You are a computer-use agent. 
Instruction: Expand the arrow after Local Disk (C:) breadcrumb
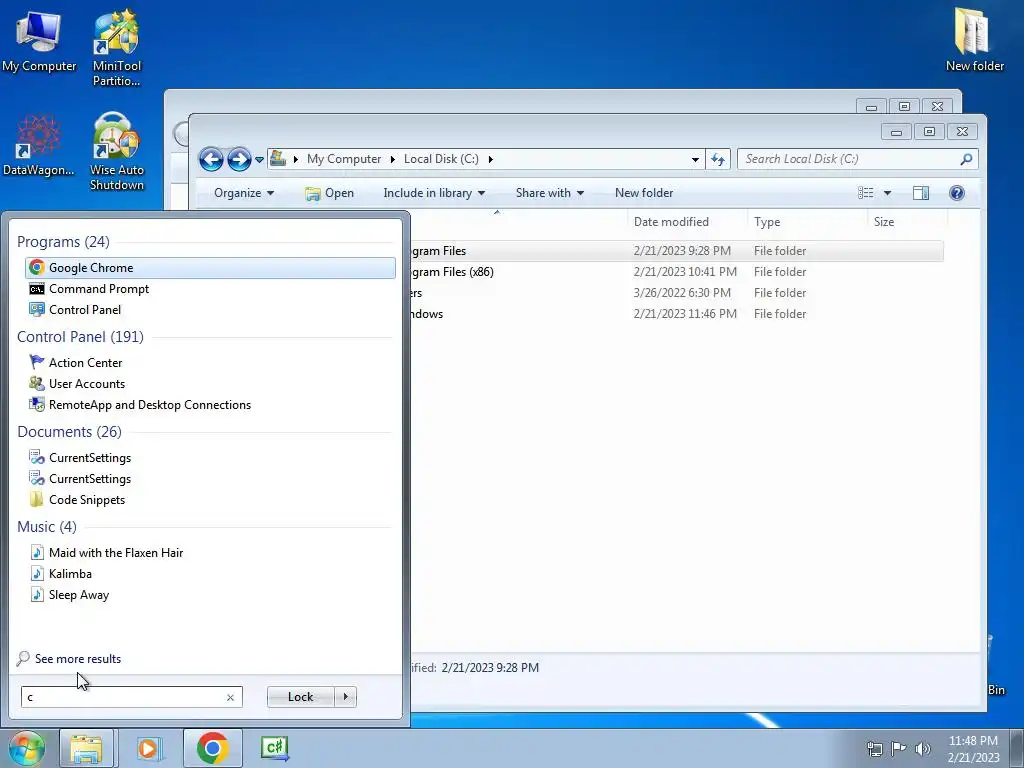[490, 159]
